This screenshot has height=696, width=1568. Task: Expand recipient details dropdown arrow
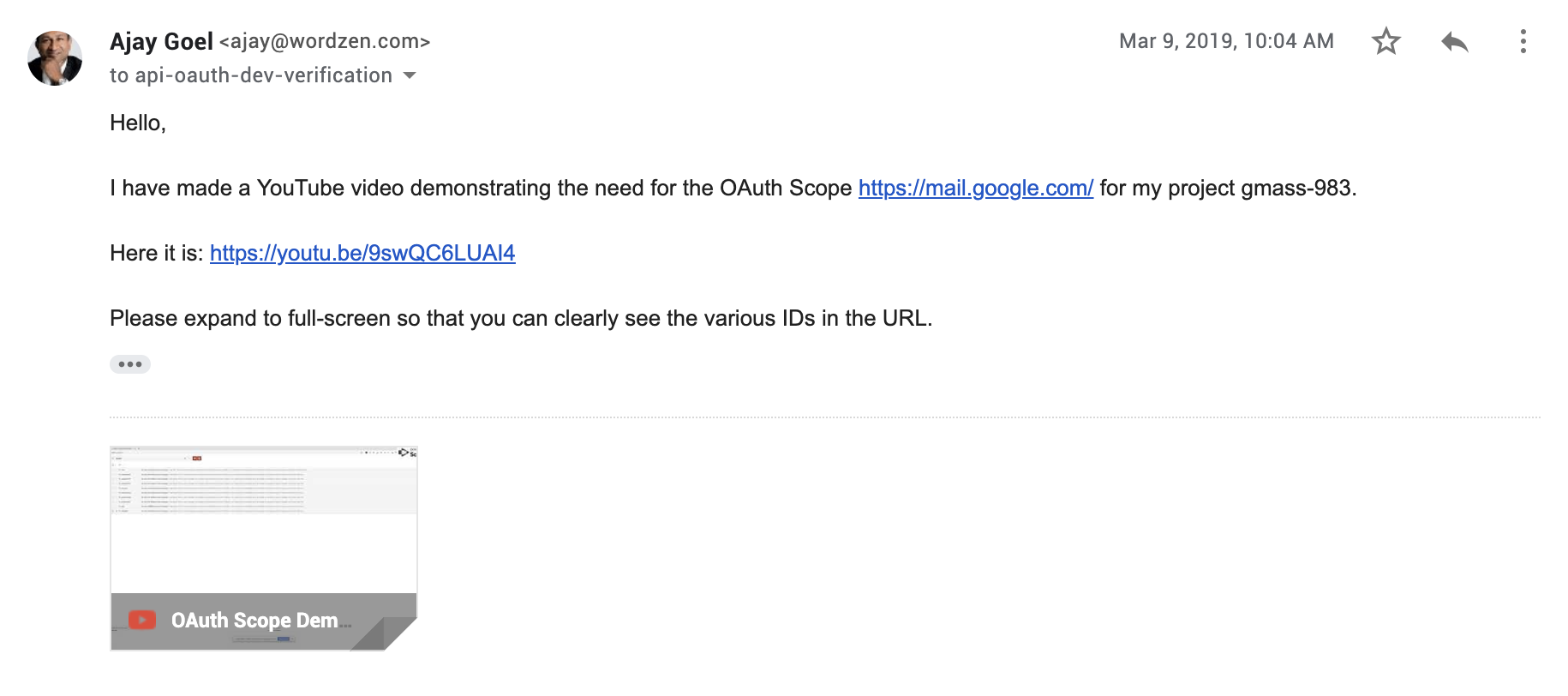click(410, 75)
